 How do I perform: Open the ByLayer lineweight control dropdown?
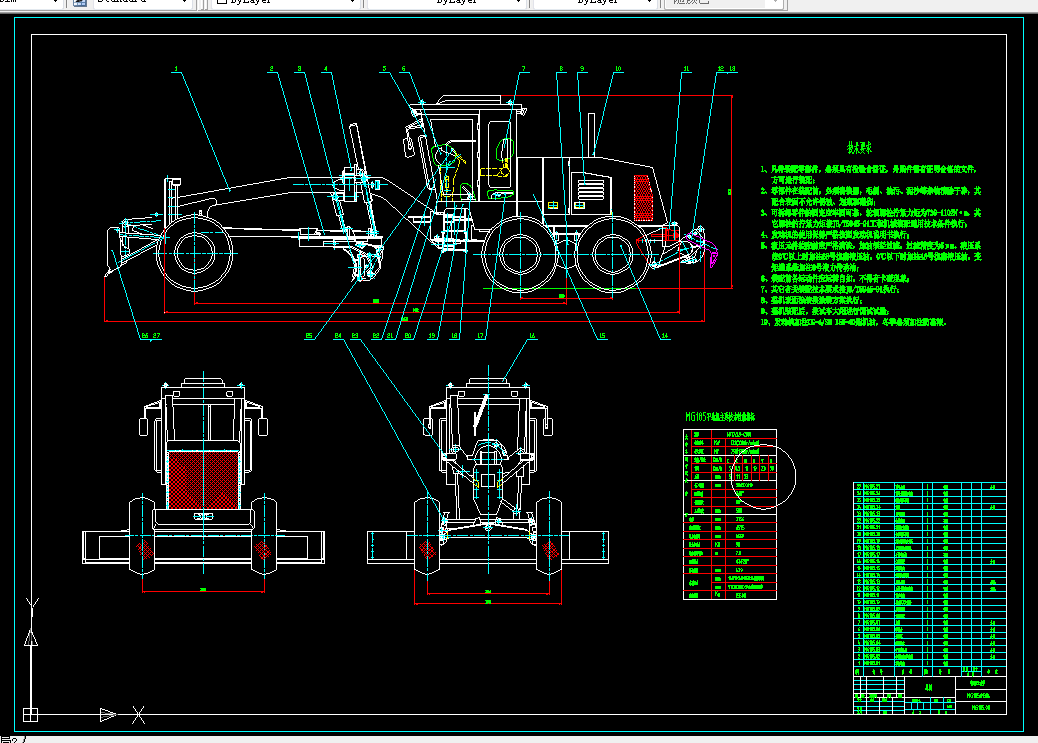tap(594, 2)
